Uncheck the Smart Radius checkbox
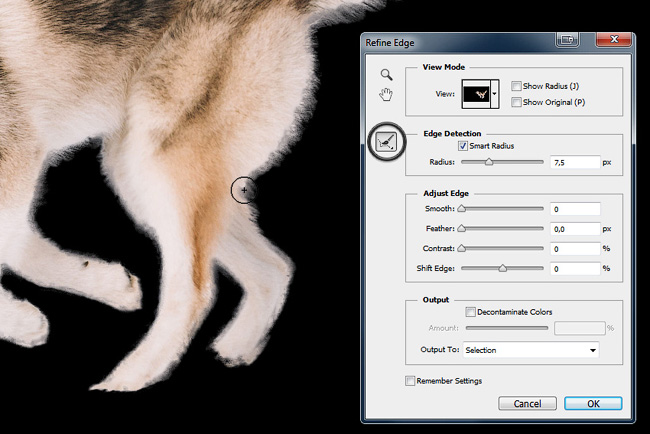 463,146
